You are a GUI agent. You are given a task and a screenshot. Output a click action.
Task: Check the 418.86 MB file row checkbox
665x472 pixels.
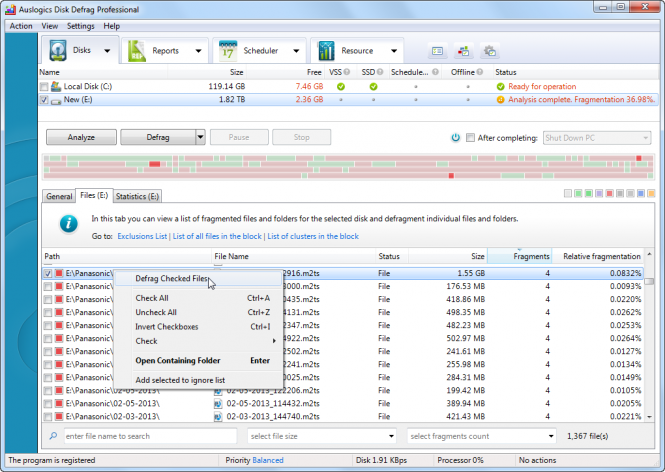[48, 300]
